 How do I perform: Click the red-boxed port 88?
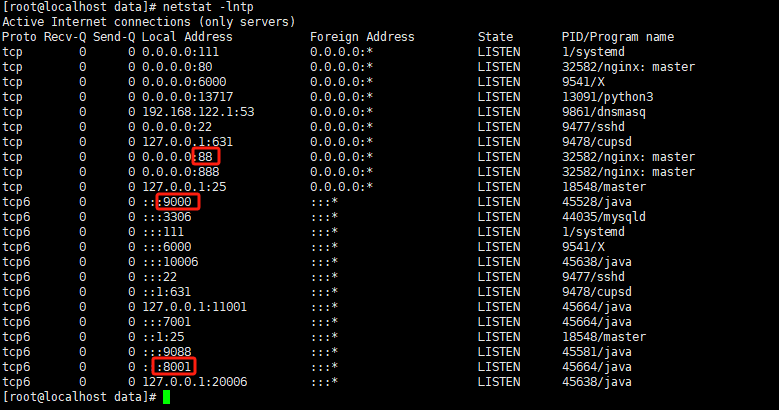207,157
